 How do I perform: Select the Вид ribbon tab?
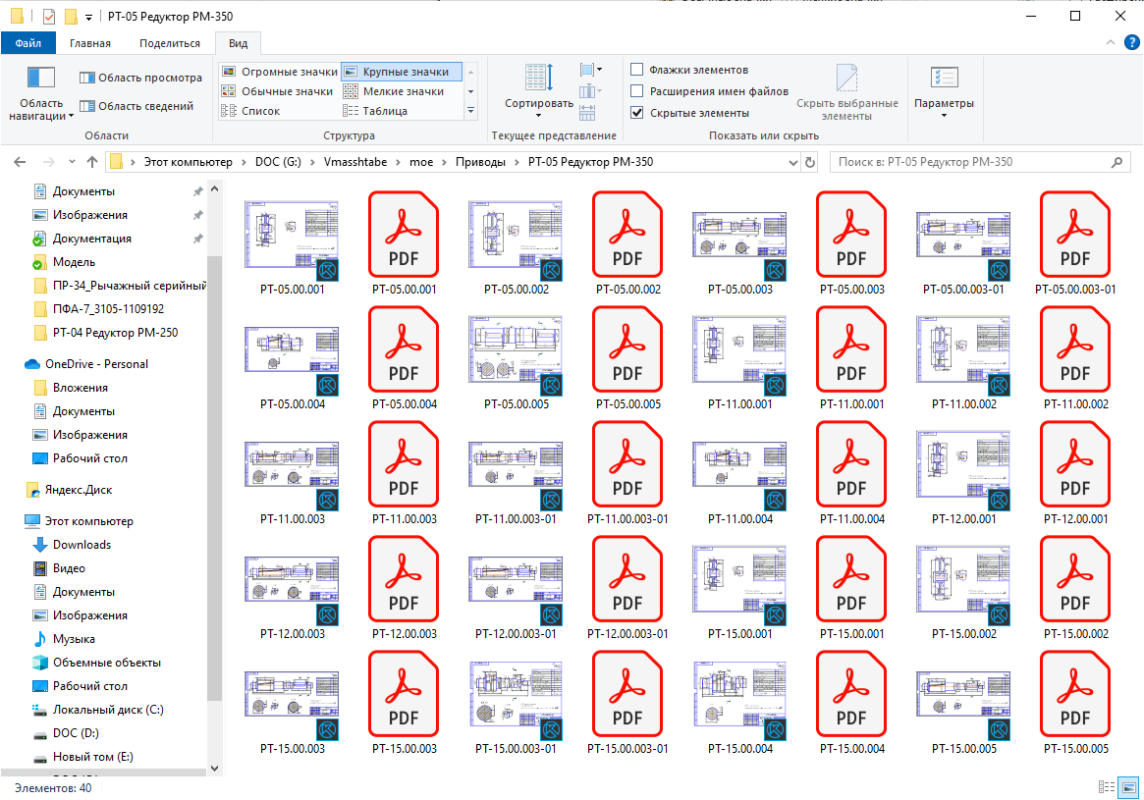[x=238, y=43]
